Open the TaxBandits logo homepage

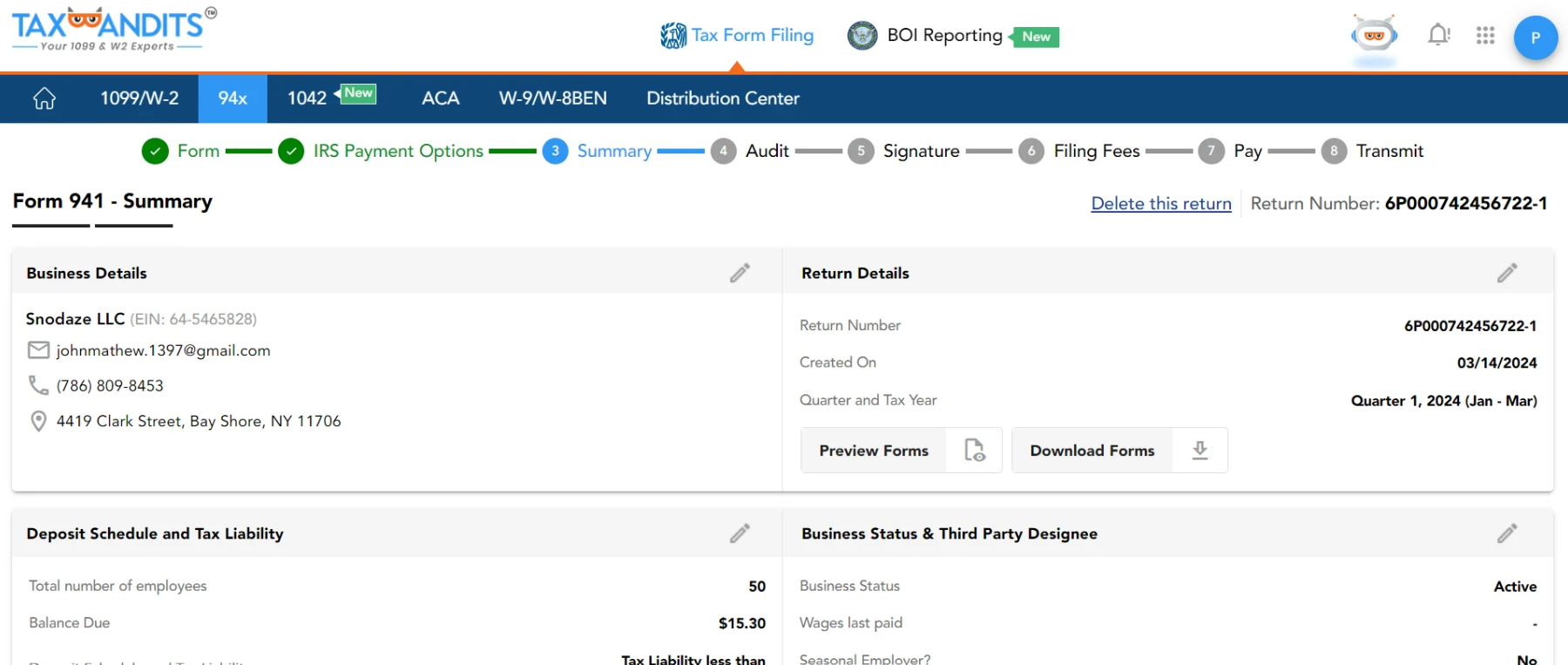coord(114,29)
